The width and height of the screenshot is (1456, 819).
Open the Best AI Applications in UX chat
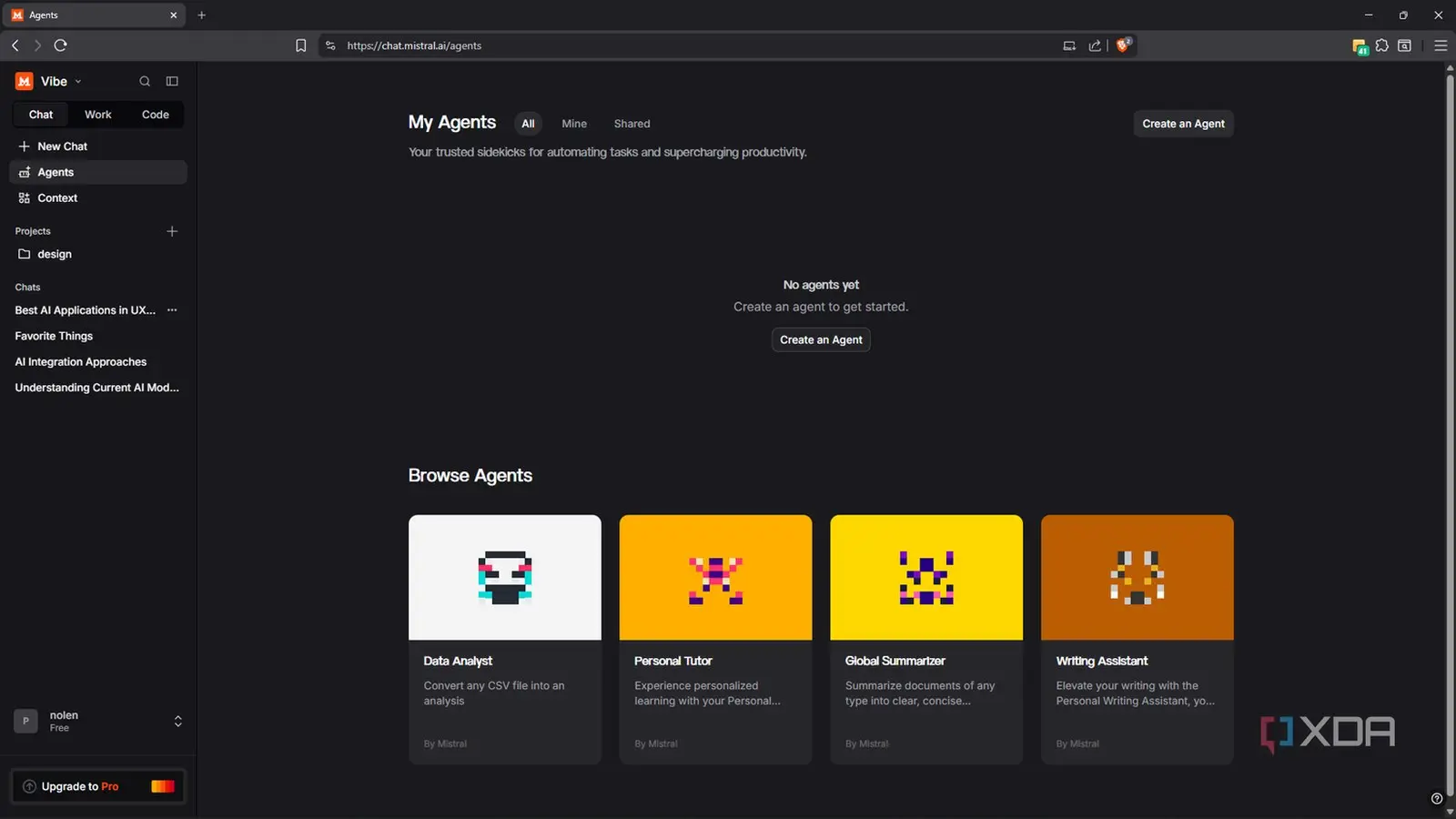click(85, 310)
